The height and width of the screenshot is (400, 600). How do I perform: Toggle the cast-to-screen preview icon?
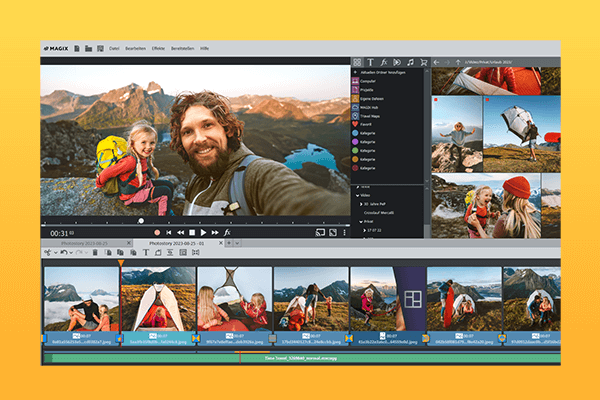coord(320,232)
